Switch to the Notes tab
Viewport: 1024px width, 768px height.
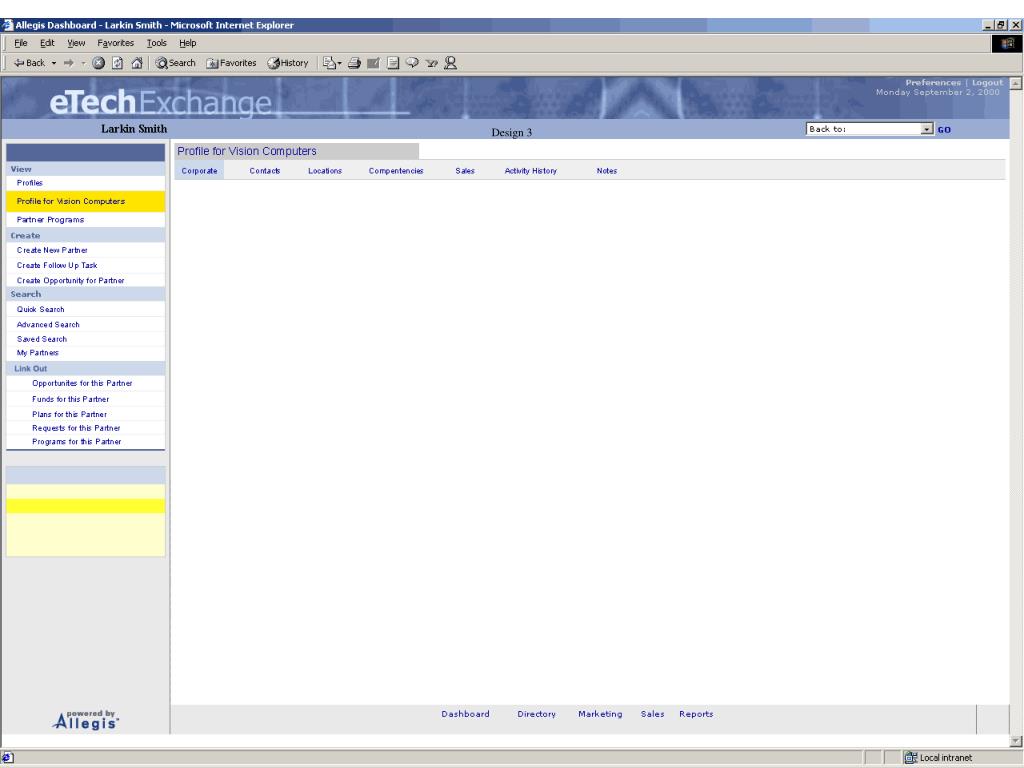pos(607,171)
